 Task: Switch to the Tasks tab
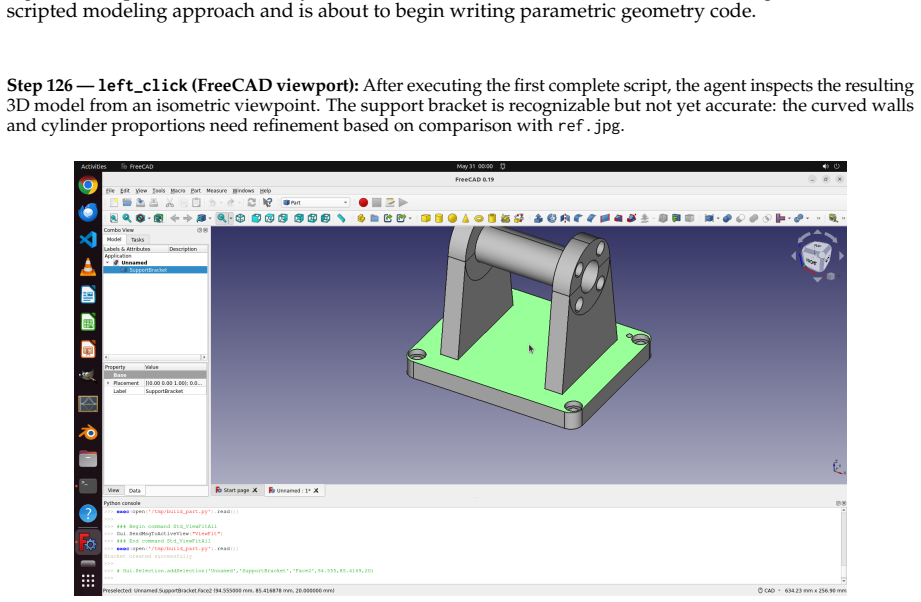point(137,240)
